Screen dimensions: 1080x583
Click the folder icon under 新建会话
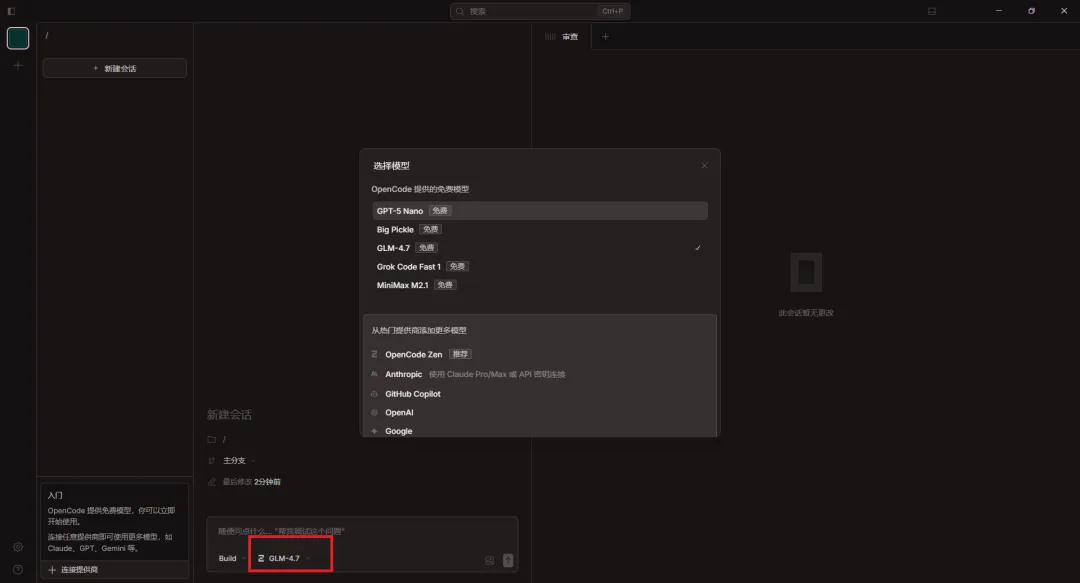coord(211,440)
